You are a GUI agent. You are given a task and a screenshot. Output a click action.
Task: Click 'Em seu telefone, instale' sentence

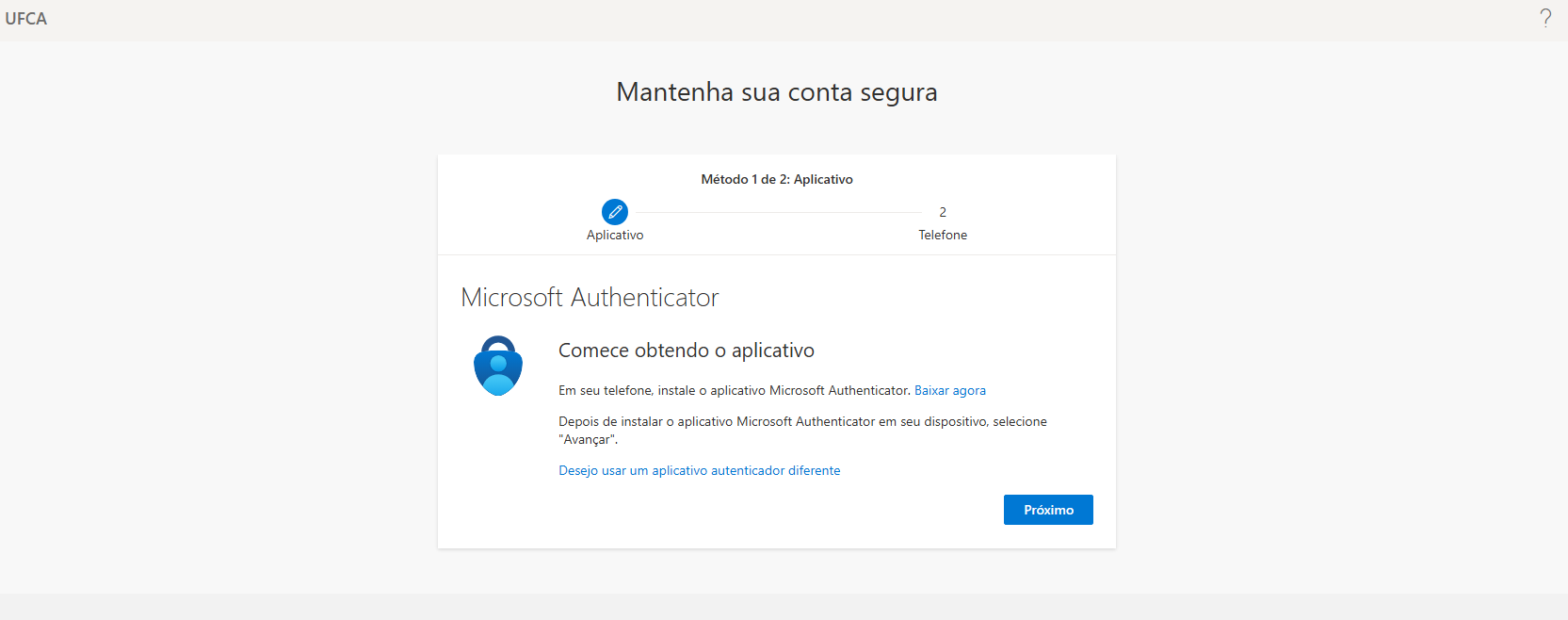point(735,390)
